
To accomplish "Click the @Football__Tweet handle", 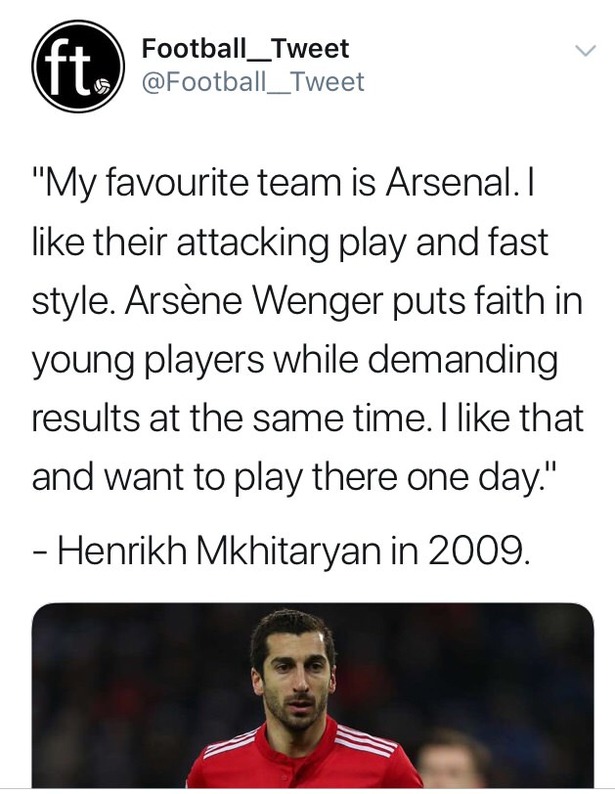I will pos(253,82).
